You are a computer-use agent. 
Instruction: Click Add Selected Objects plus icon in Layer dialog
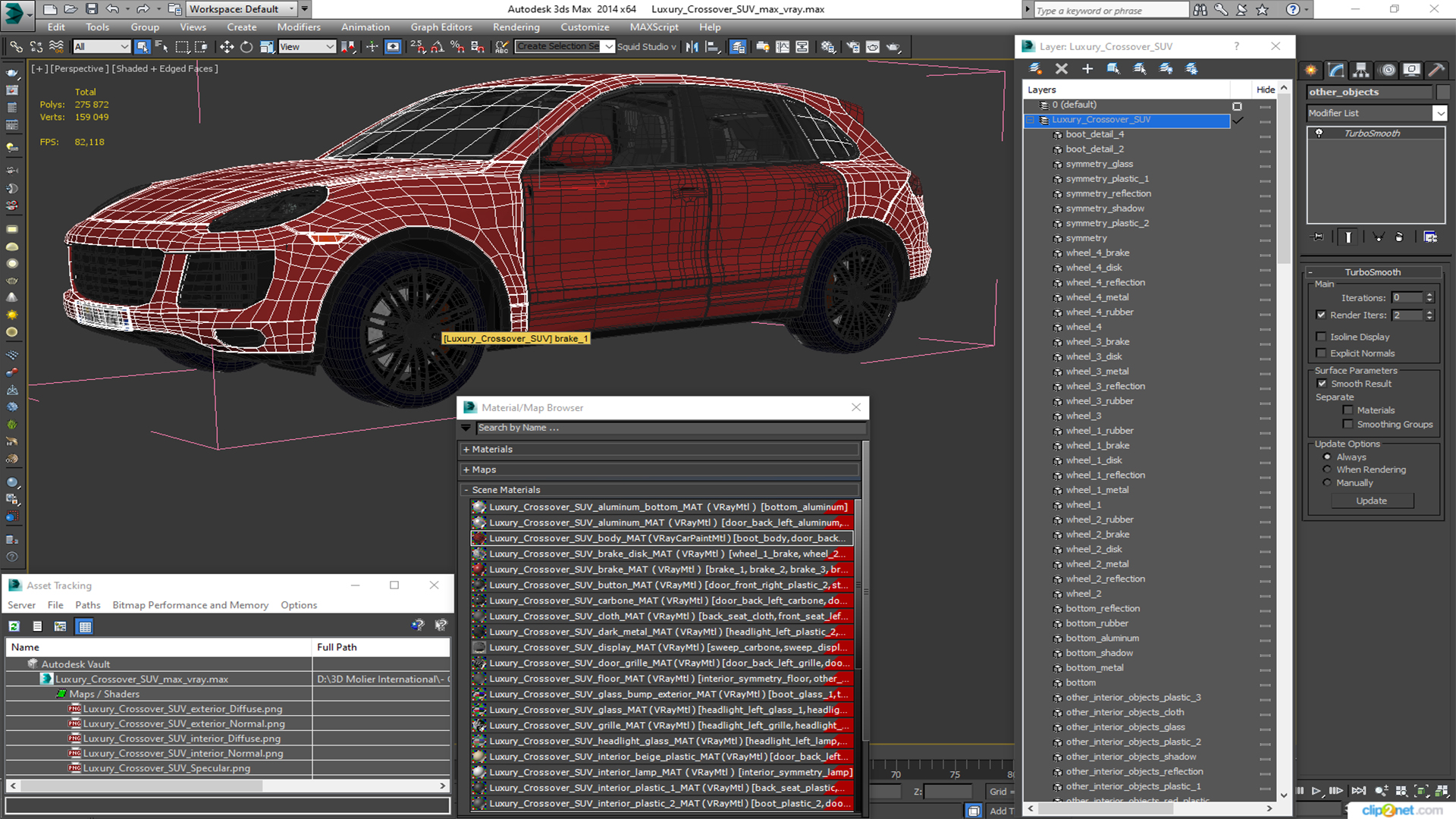1087,69
